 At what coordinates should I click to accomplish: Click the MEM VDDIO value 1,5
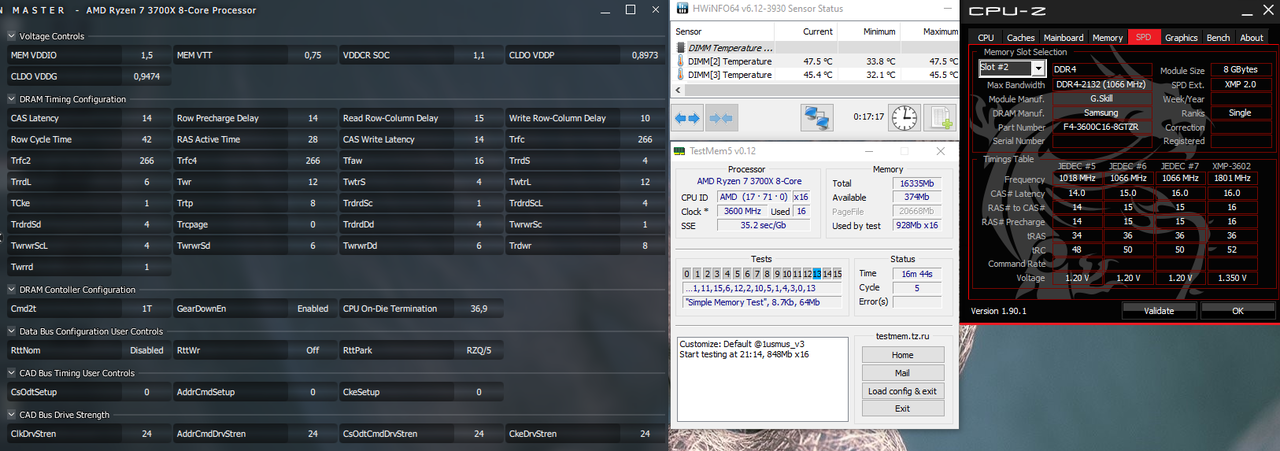point(147,55)
